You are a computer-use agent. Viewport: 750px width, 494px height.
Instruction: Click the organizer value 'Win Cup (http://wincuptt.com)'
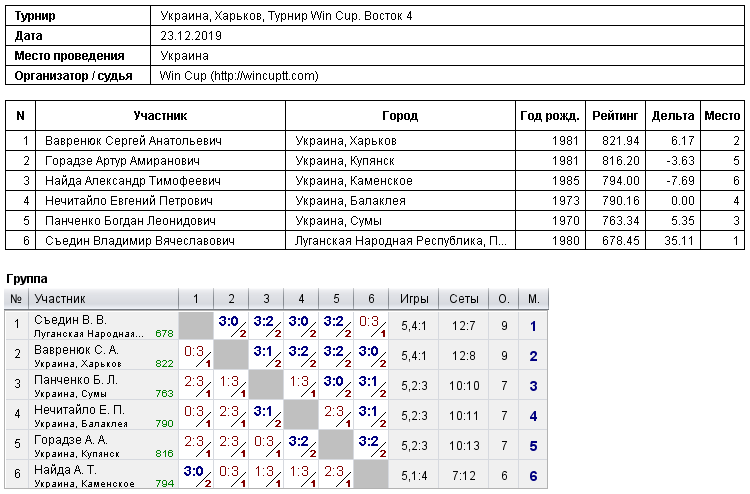pyautogui.click(x=239, y=76)
